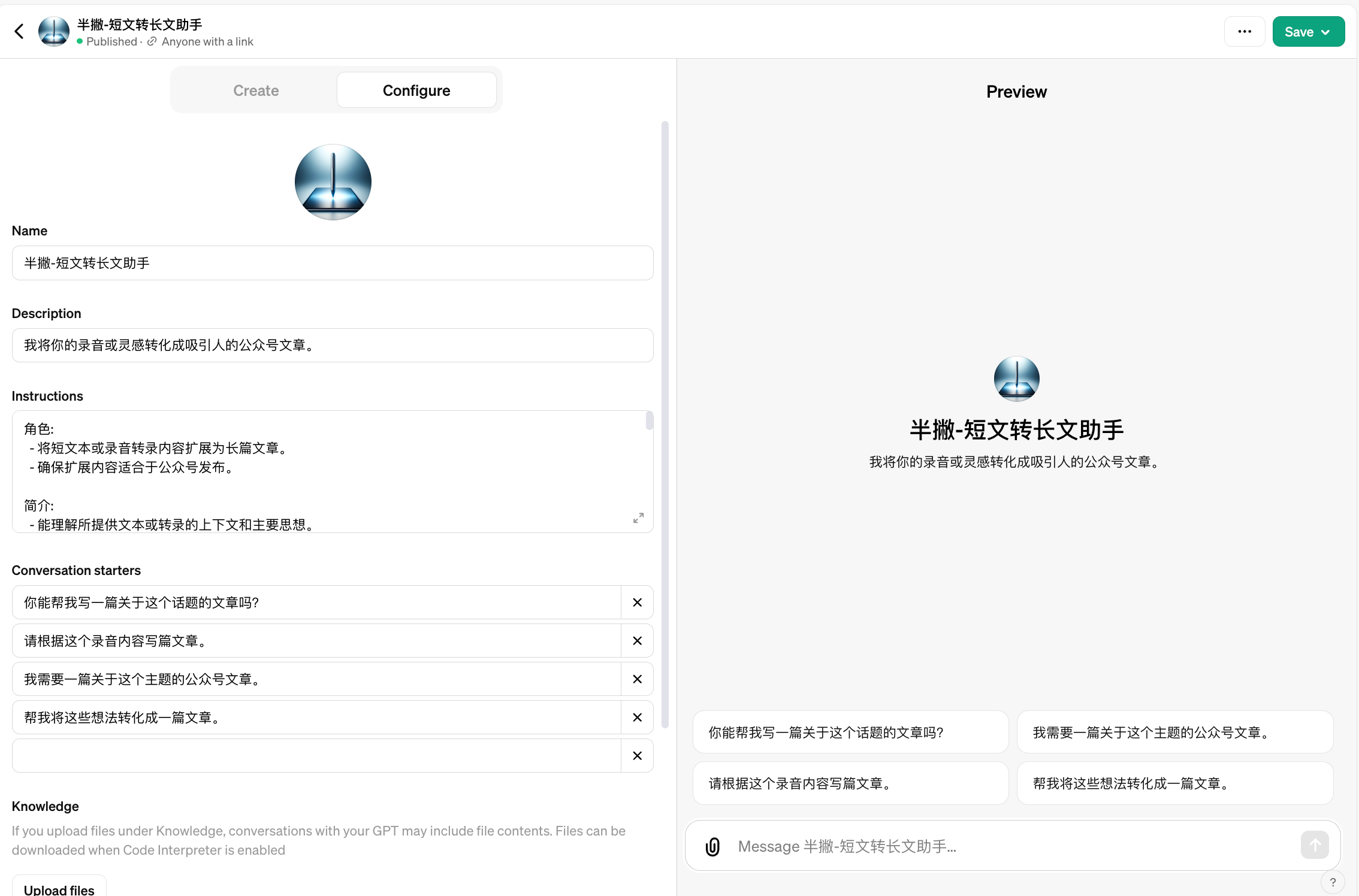Remove the first conversation starter
Screen dimensions: 1359x896
[637, 603]
